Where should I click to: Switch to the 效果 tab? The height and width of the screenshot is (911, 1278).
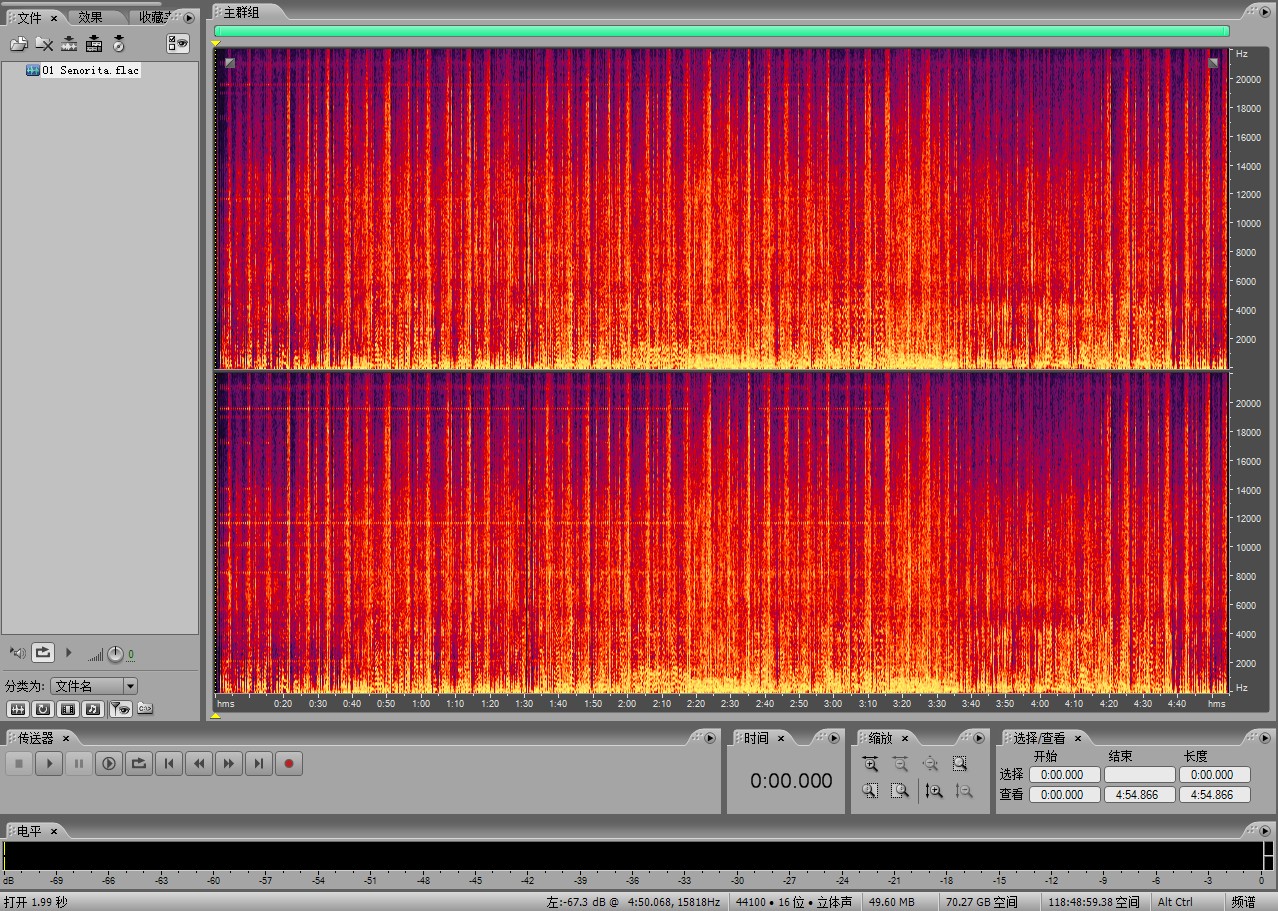pyautogui.click(x=91, y=17)
